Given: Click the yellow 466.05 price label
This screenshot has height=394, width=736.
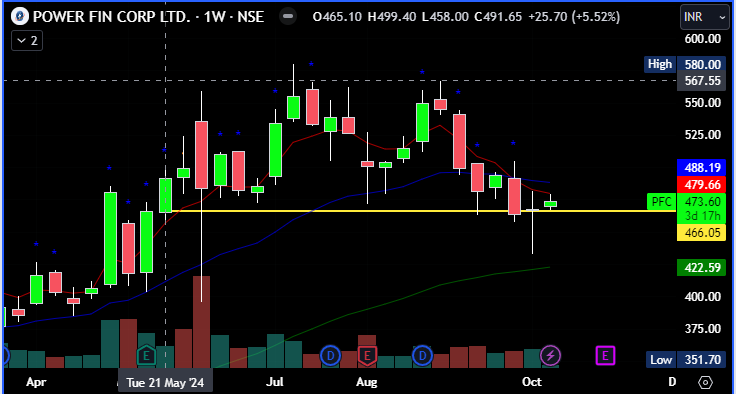Looking at the screenshot, I should (702, 232).
